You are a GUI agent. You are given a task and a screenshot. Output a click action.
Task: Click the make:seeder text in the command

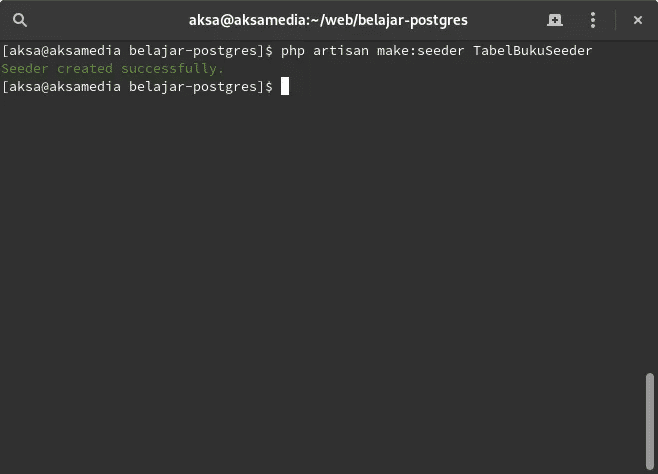click(x=420, y=51)
